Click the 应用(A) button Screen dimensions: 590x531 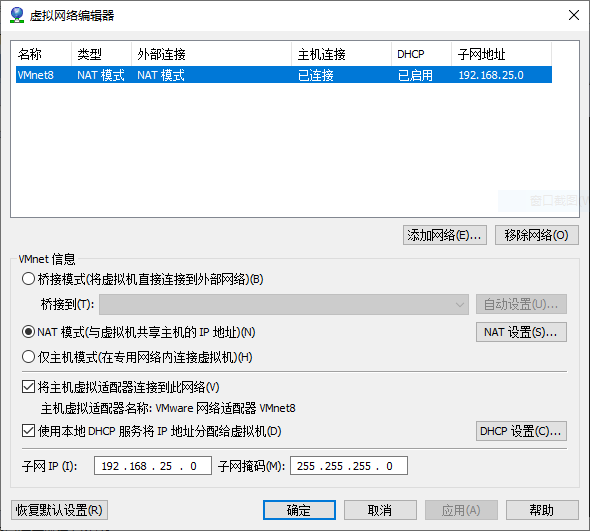(461, 510)
